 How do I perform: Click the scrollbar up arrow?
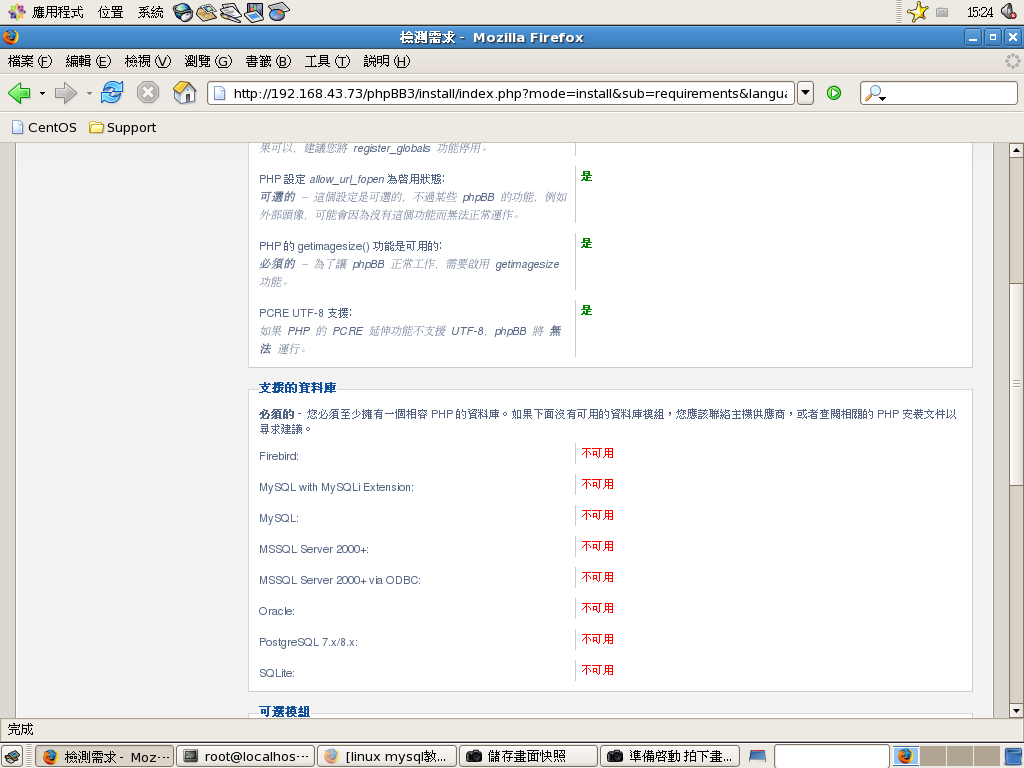(1016, 150)
